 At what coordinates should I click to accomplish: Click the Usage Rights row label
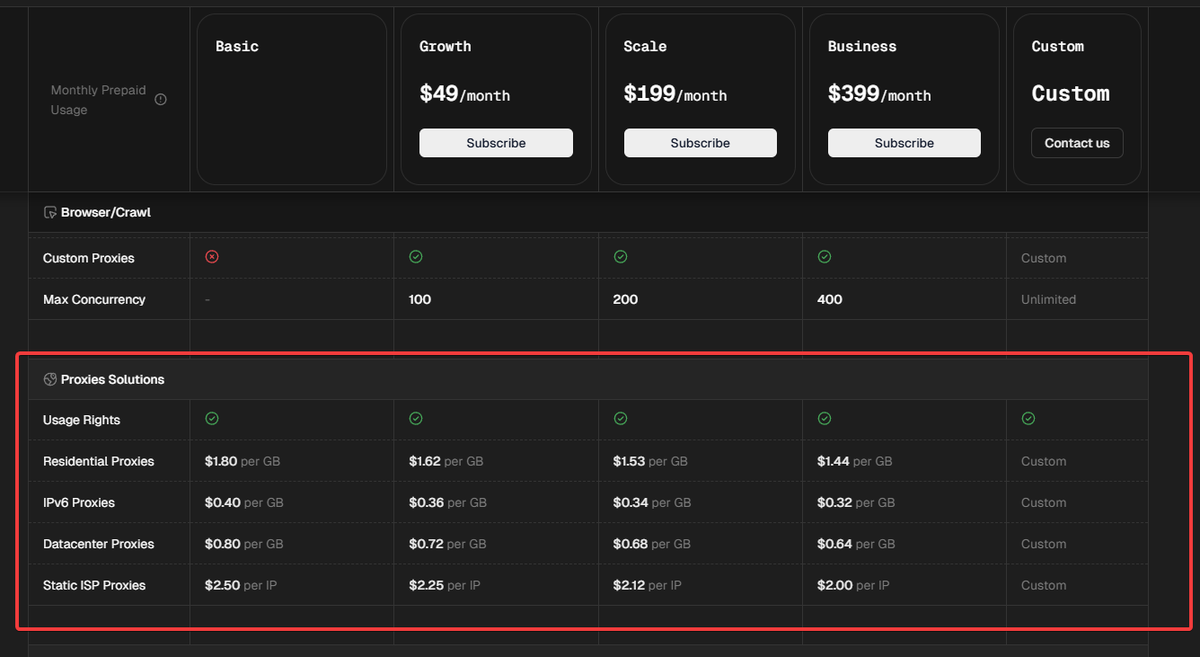tap(81, 420)
